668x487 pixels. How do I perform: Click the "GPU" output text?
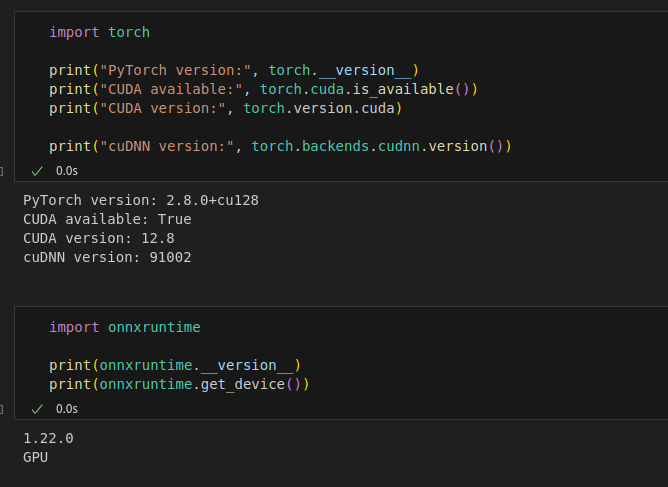35,457
